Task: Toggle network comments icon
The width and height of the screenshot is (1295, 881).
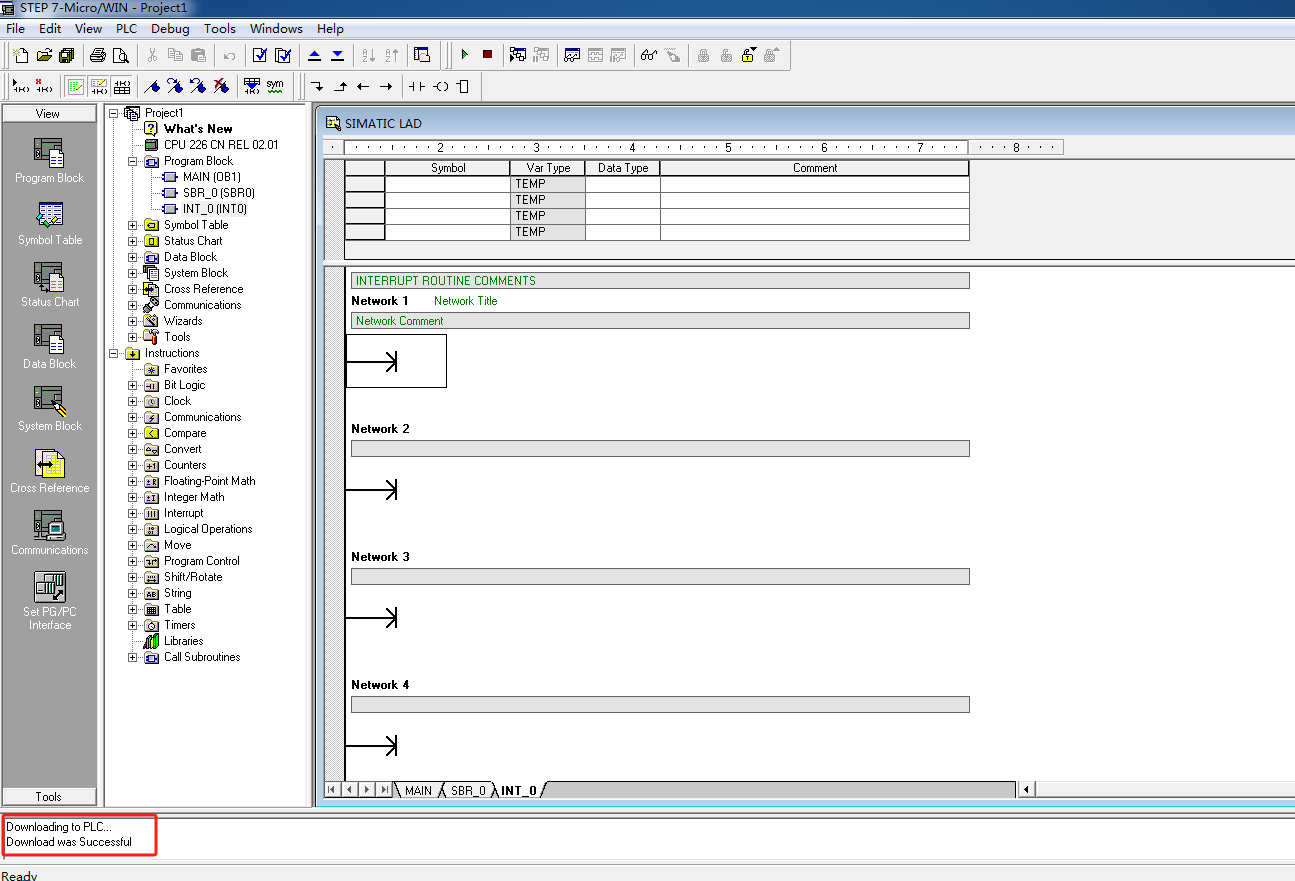Action: (99, 86)
